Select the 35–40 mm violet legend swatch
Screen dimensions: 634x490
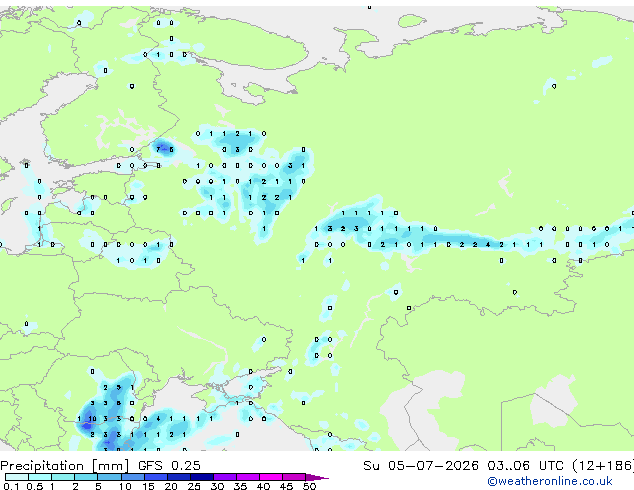247,477
